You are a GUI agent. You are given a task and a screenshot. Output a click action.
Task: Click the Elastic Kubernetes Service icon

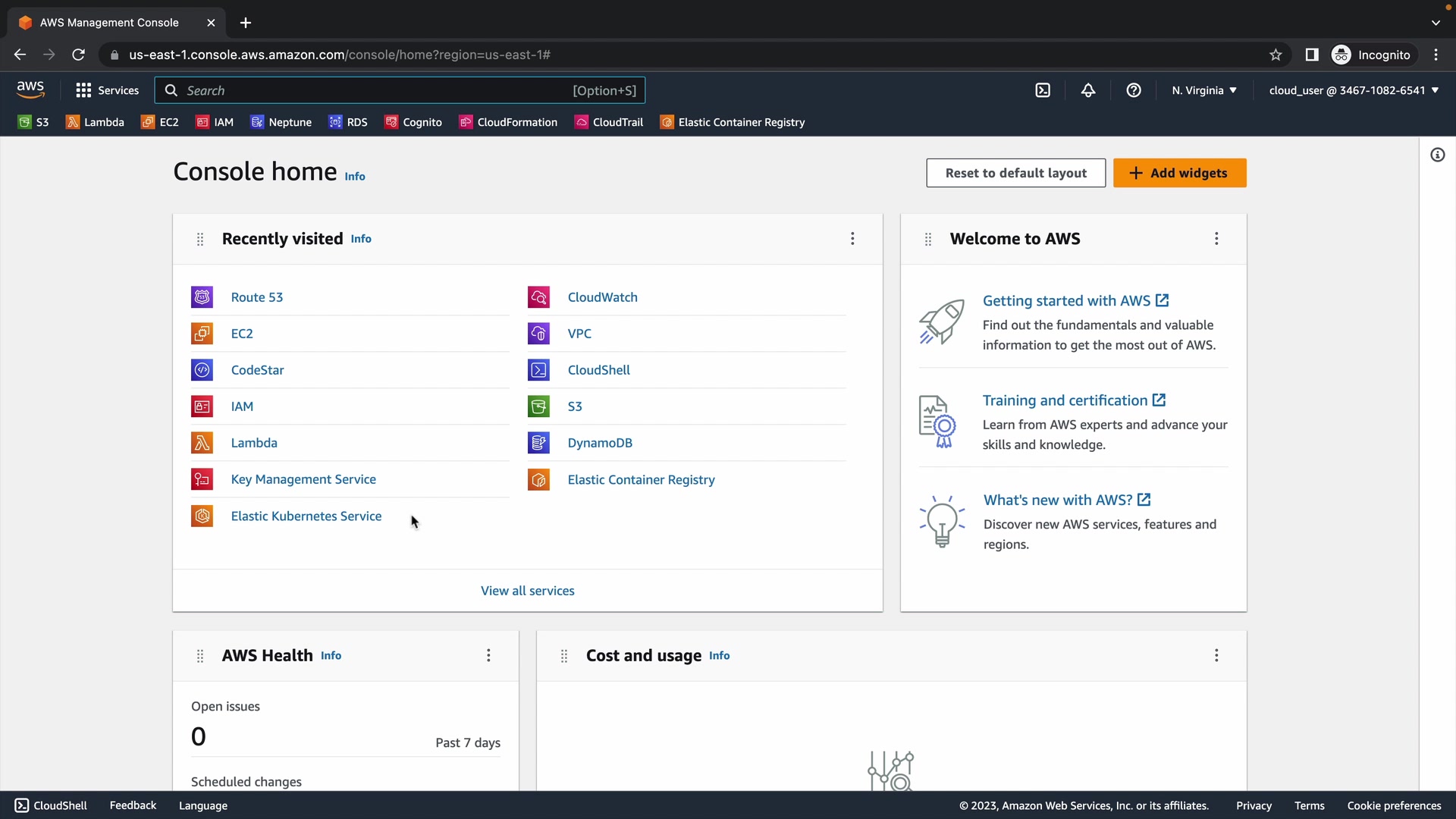click(202, 516)
